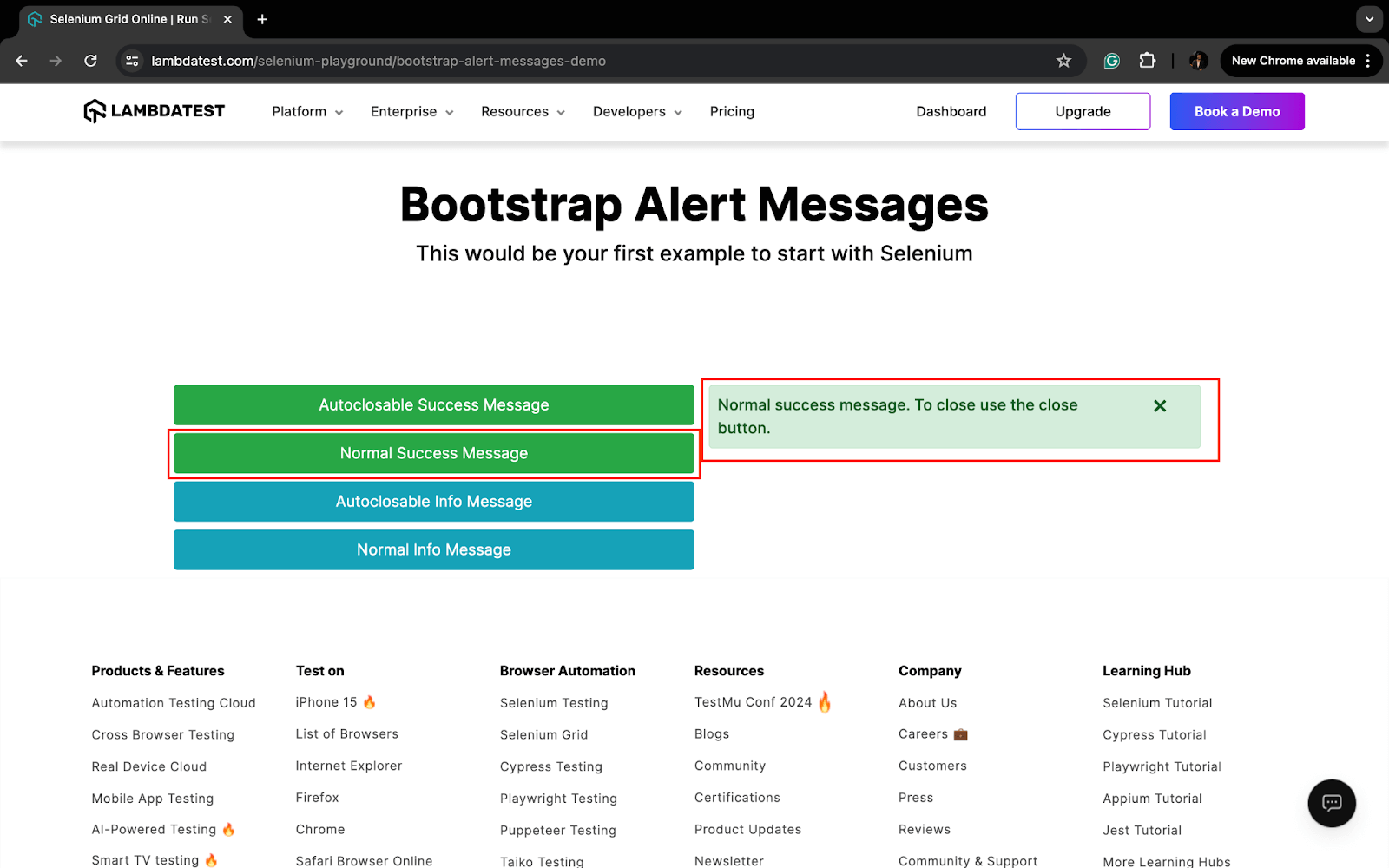
Task: Click the Book a Demo button
Action: [x=1236, y=111]
